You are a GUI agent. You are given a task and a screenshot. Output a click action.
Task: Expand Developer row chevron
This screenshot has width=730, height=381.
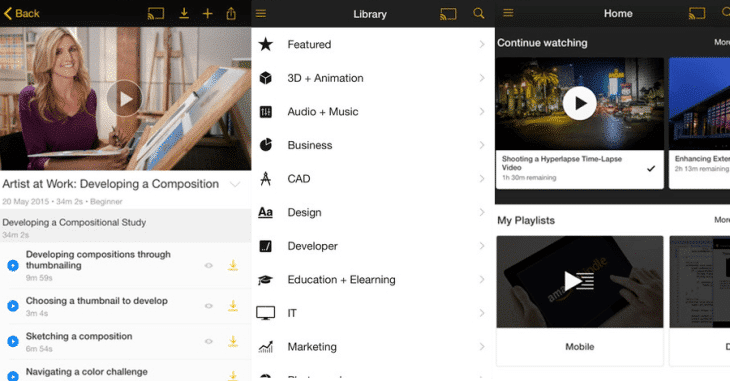pos(482,246)
